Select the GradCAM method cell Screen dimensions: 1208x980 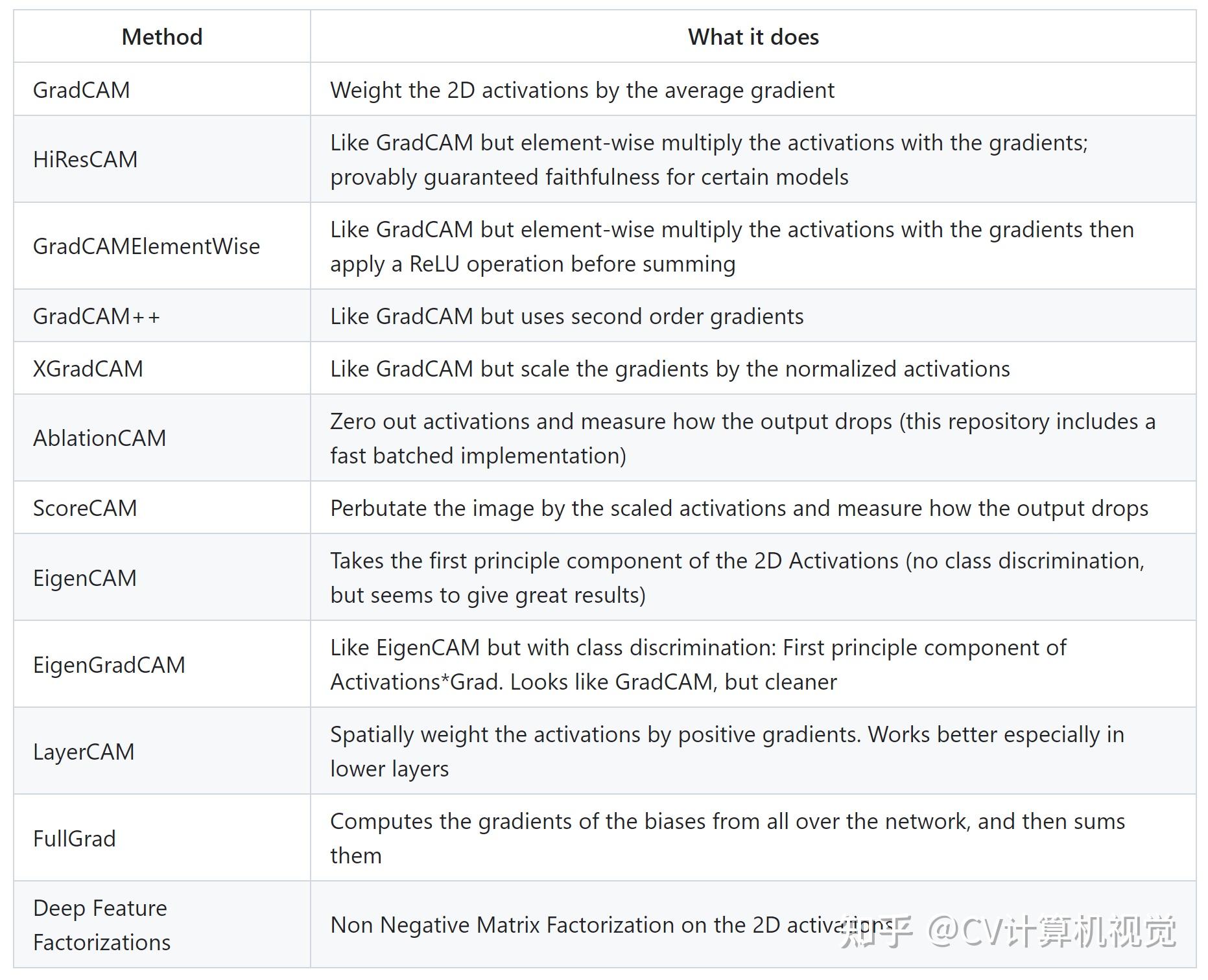pyautogui.click(x=82, y=90)
